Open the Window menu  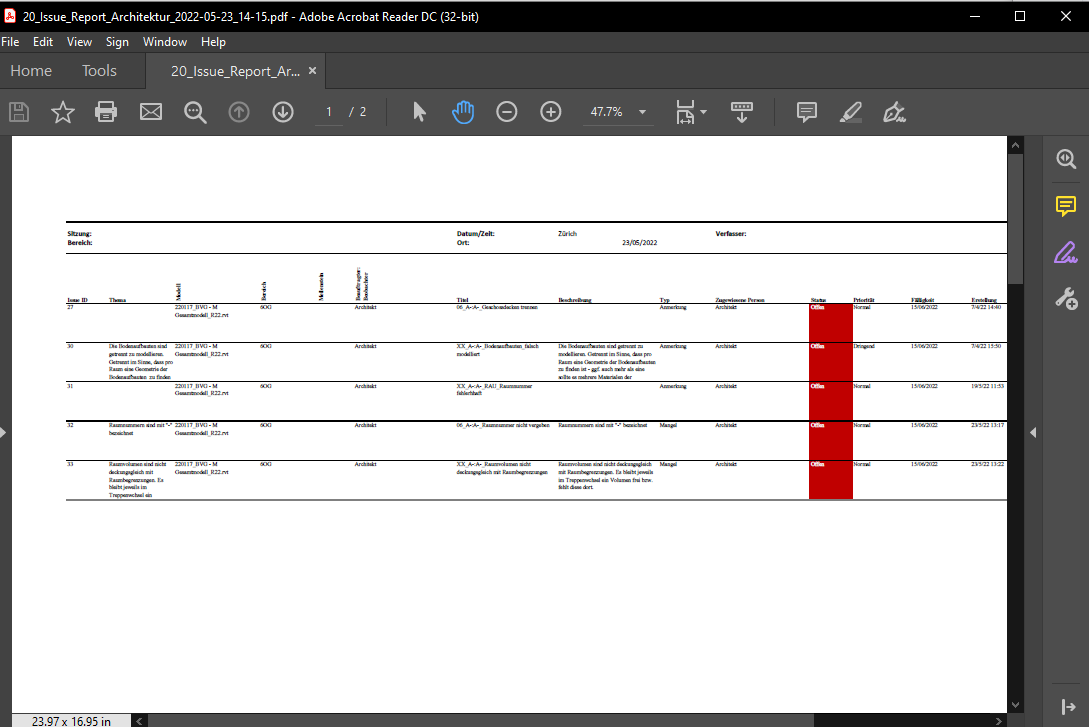pos(165,42)
